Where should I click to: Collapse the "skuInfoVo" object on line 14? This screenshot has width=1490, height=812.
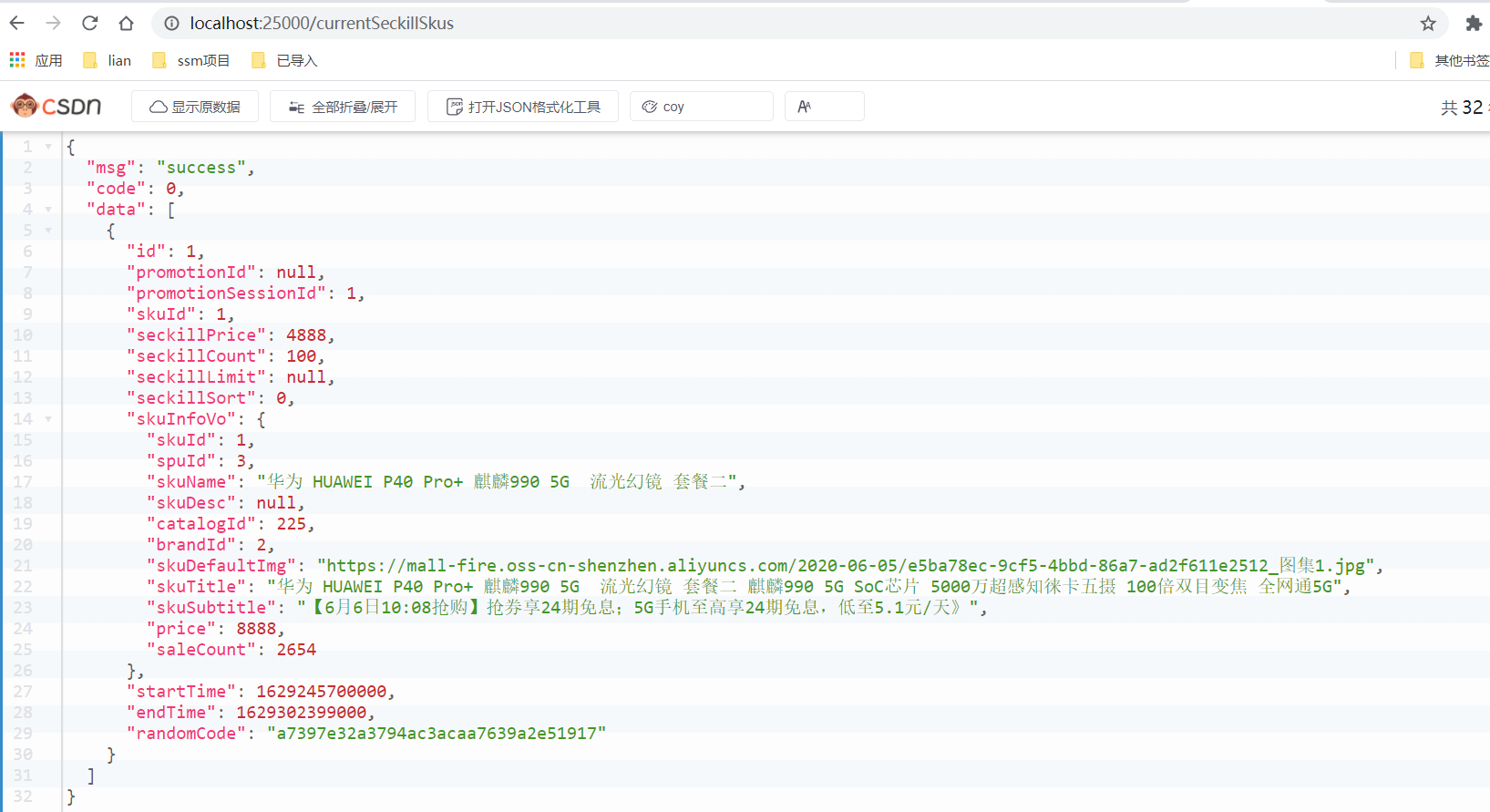coord(48,419)
